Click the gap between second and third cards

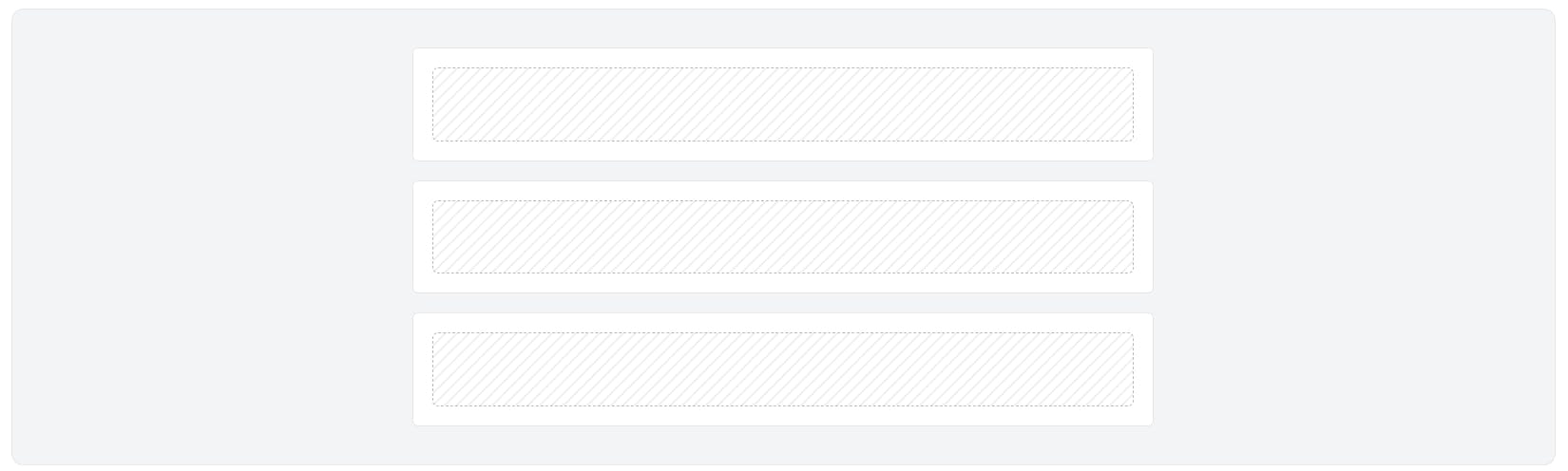pos(782,303)
